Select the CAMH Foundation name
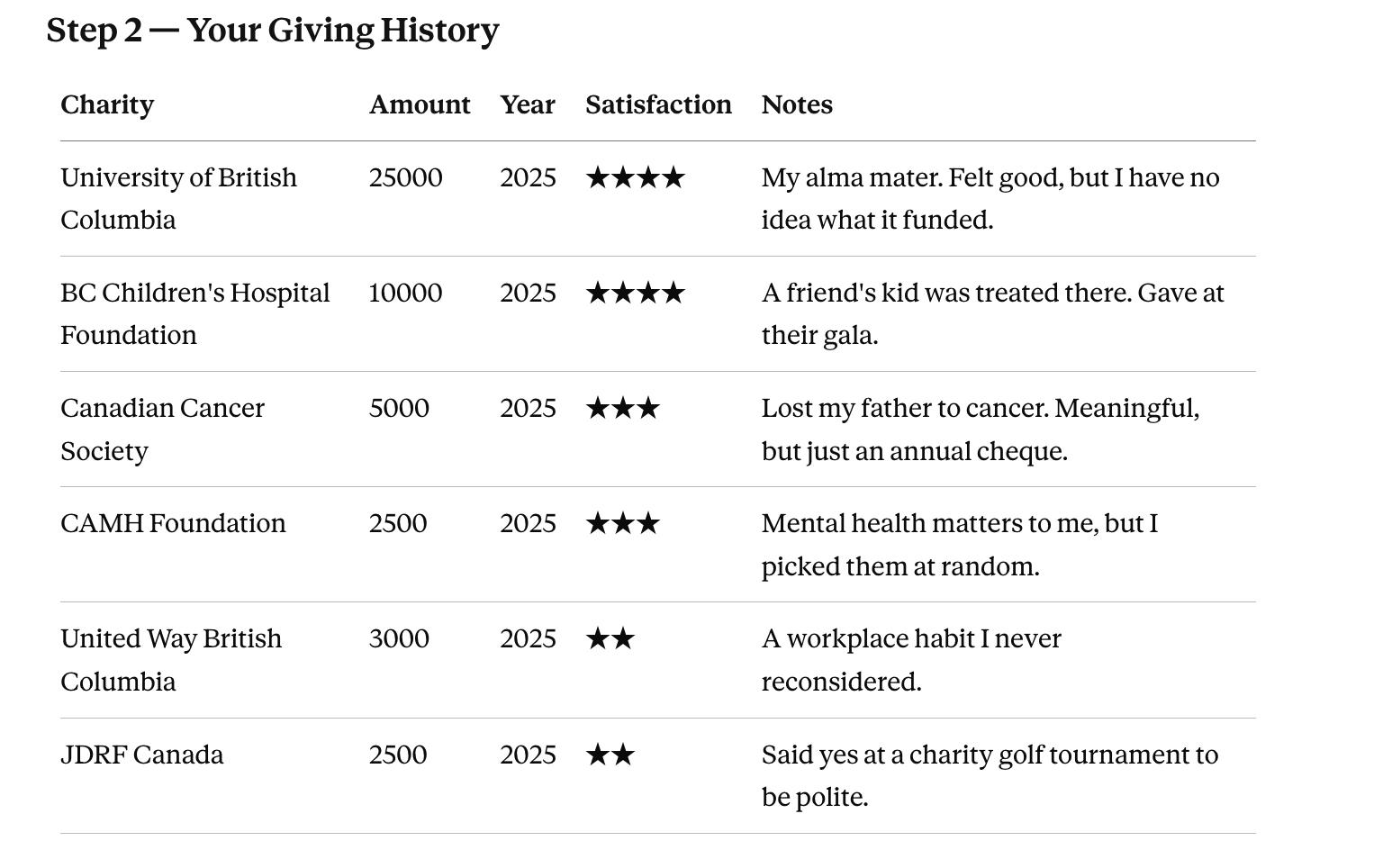The height and width of the screenshot is (868, 1374). pos(173,523)
